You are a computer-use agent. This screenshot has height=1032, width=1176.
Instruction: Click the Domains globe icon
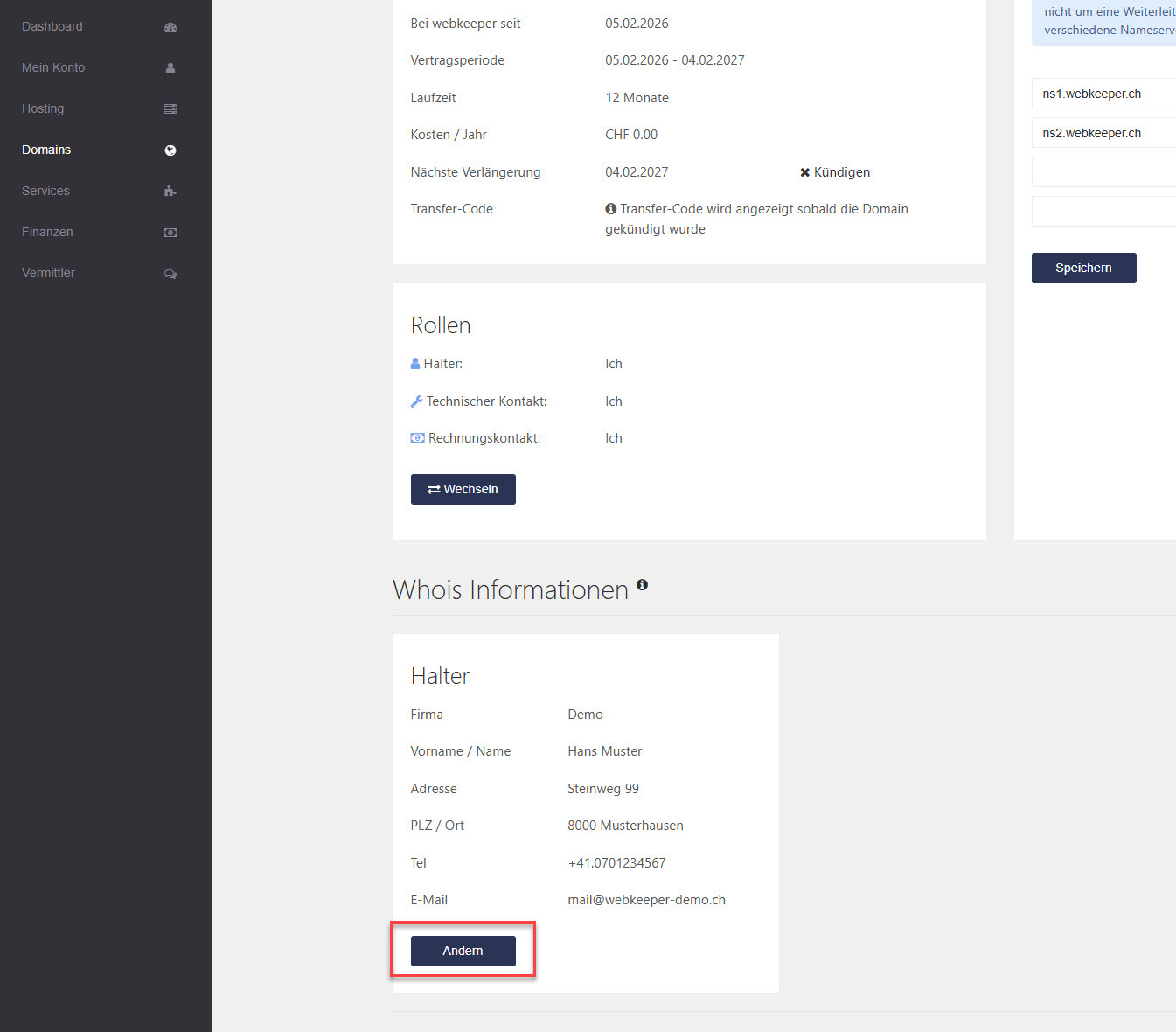pos(170,150)
